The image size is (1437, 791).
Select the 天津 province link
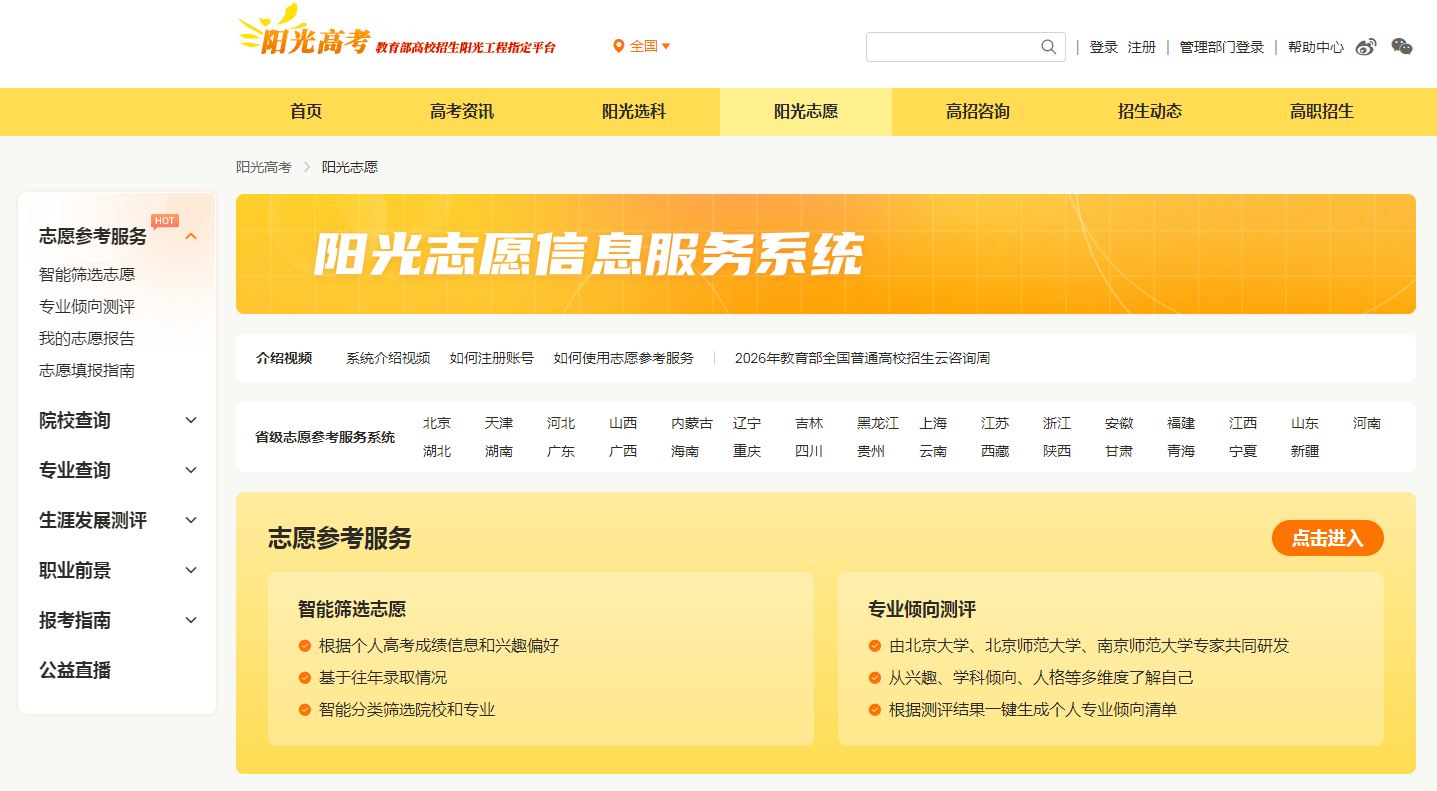(x=499, y=423)
